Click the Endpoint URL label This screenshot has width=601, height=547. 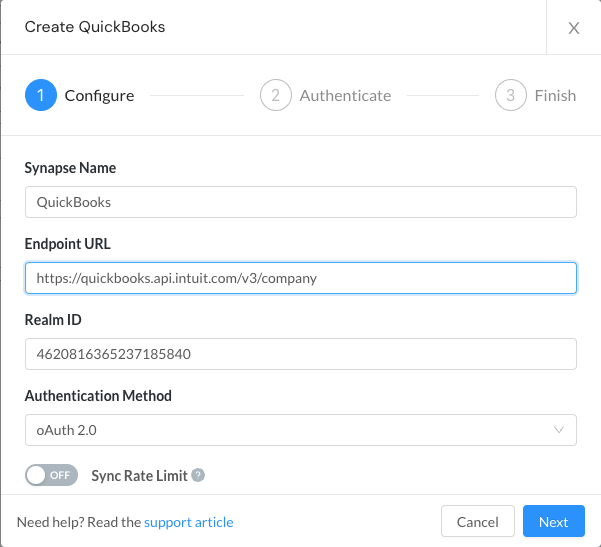67,244
